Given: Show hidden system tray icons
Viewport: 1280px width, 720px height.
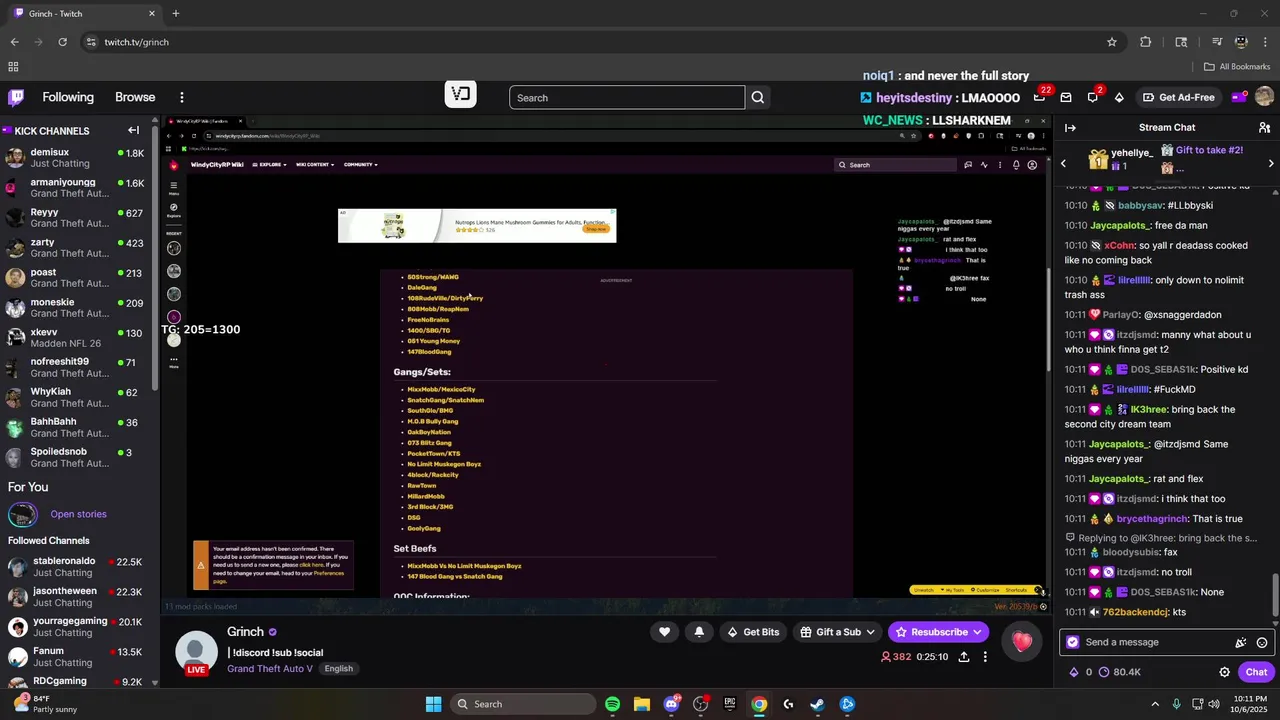Looking at the screenshot, I should [1154, 704].
